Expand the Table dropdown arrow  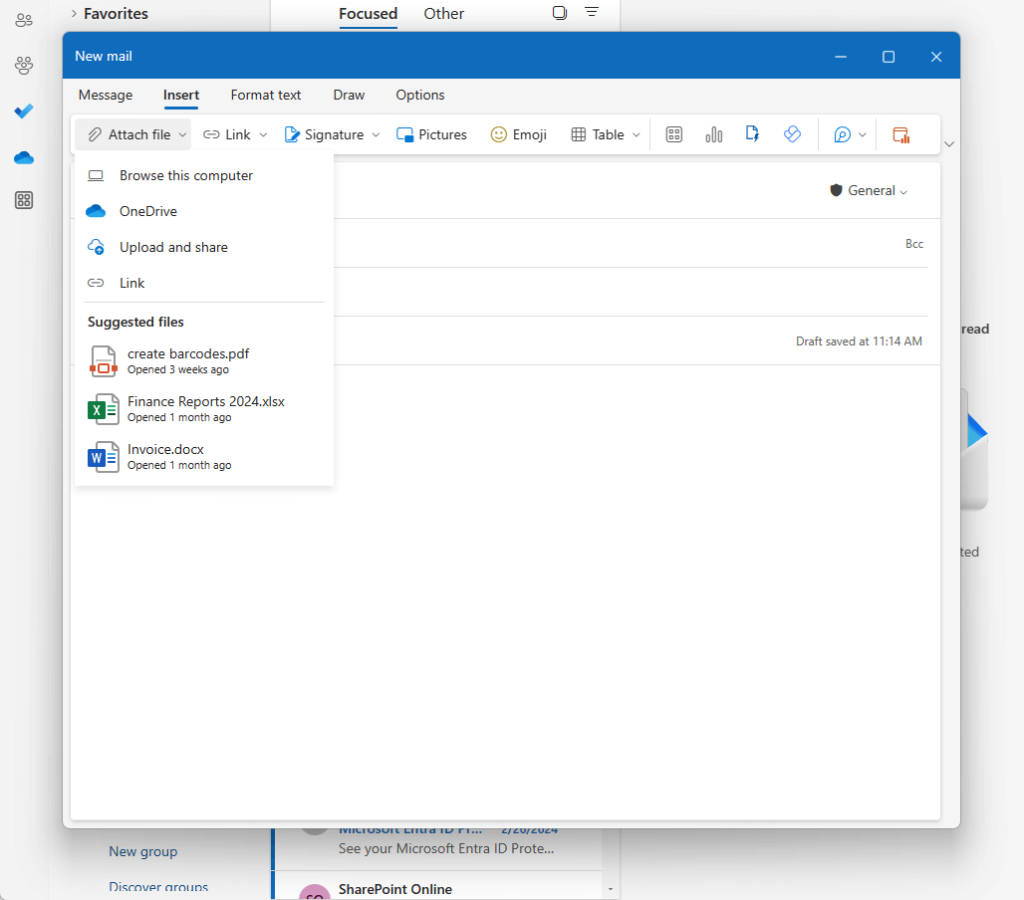click(637, 135)
